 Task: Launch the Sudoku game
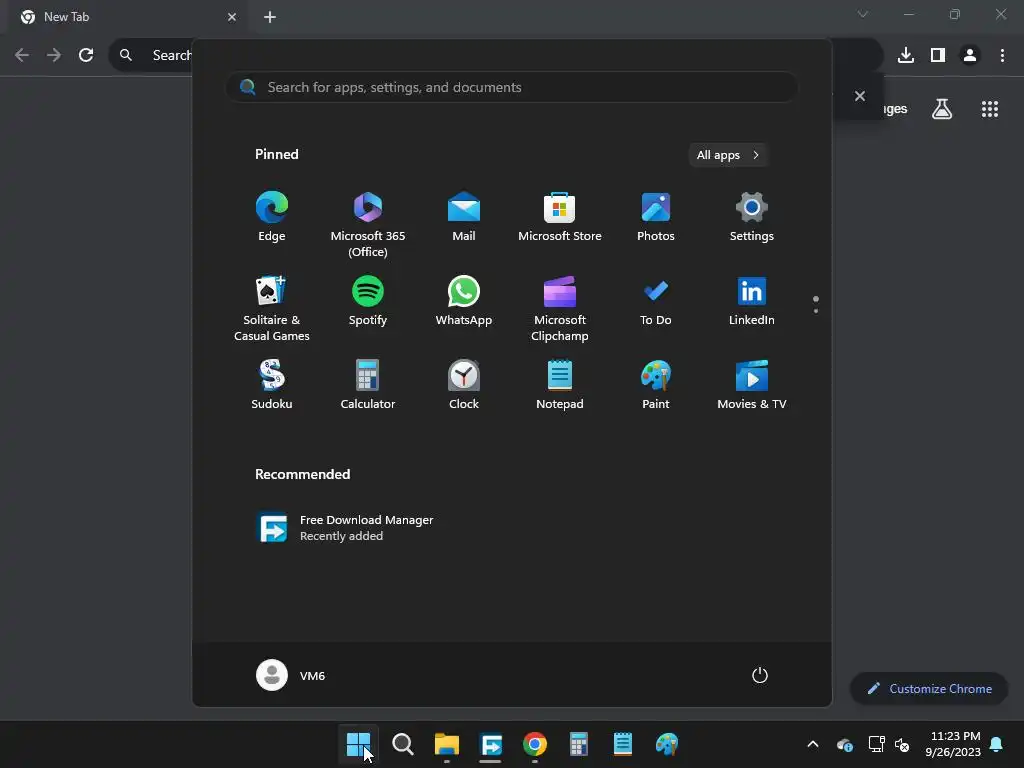tap(272, 385)
